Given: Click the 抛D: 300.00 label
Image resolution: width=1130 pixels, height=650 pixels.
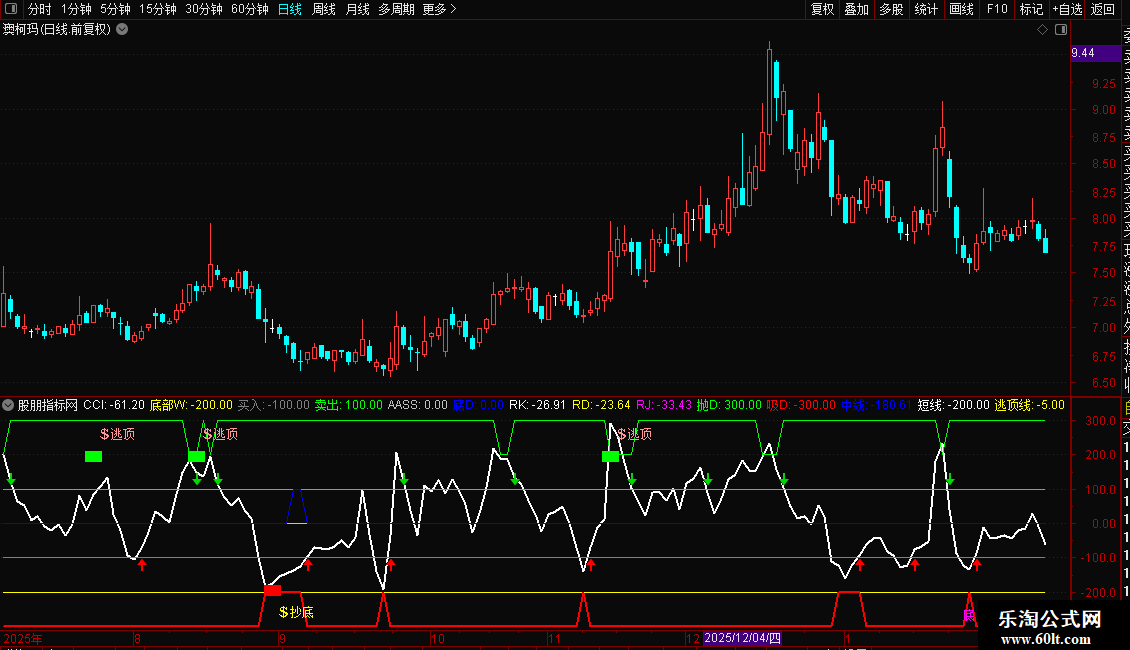Looking at the screenshot, I should (729, 405).
